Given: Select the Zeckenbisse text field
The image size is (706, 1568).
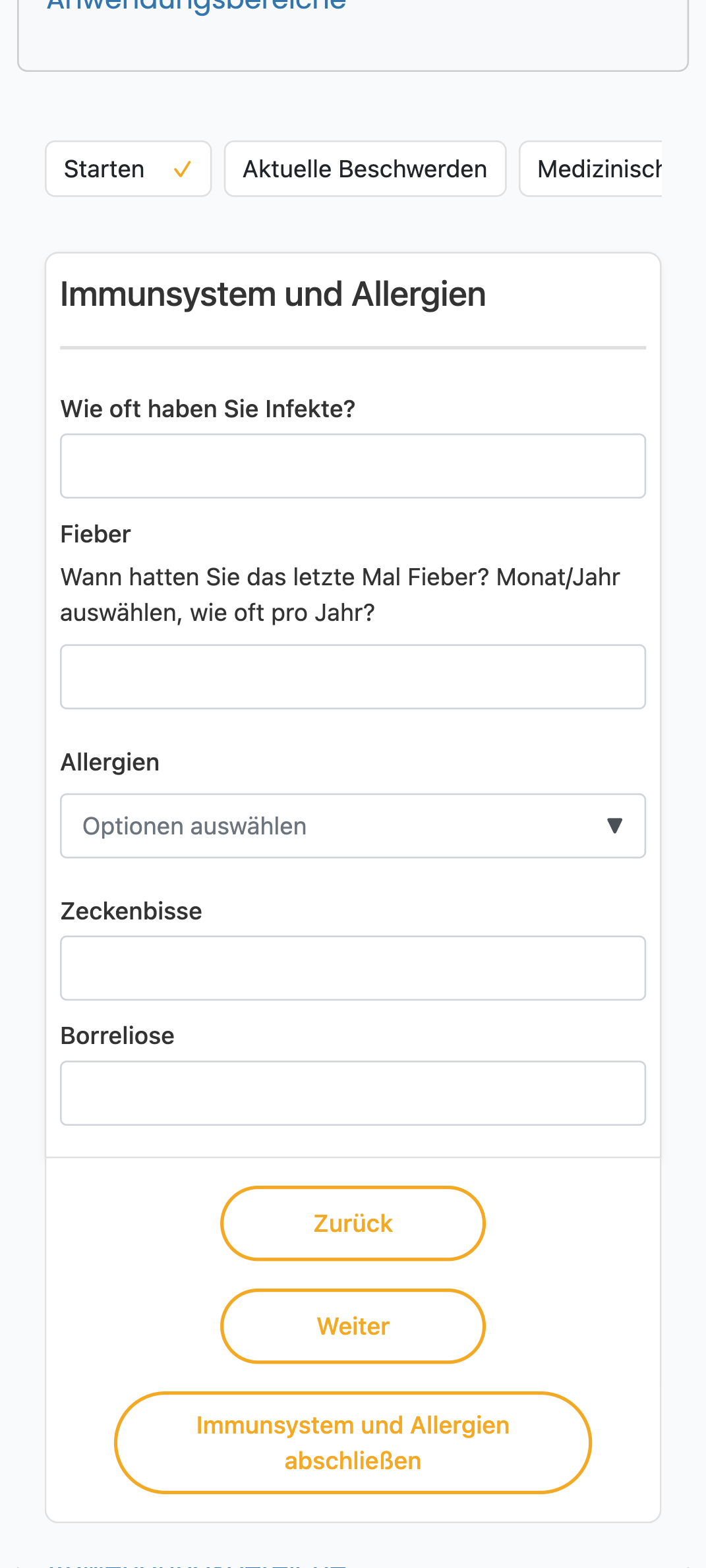Looking at the screenshot, I should [x=353, y=968].
